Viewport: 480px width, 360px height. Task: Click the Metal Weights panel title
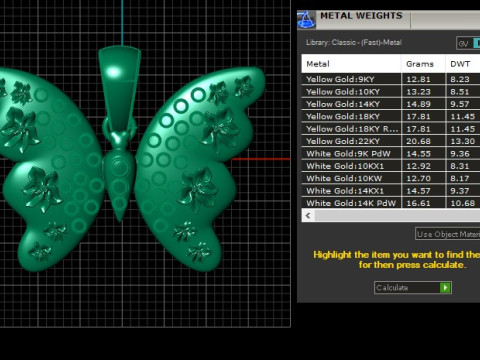point(361,16)
